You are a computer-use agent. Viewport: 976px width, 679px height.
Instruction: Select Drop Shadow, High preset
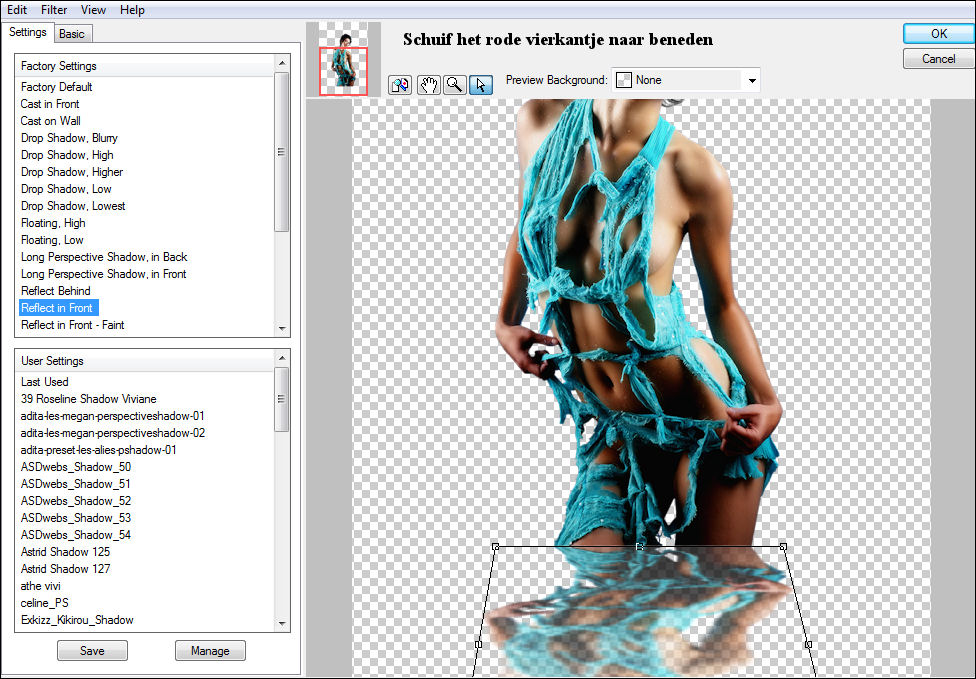[x=67, y=155]
